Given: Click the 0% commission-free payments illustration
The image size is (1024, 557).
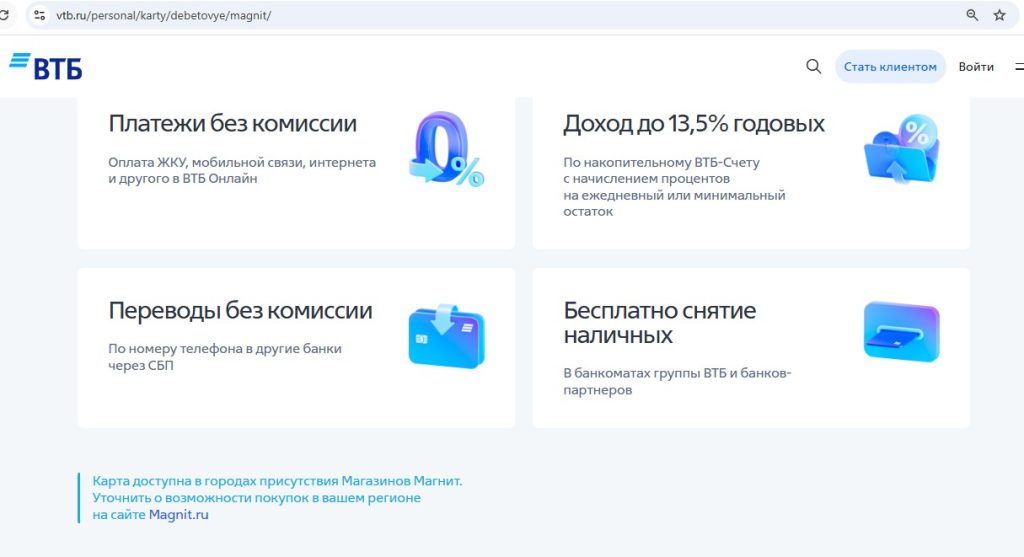Looking at the screenshot, I should coord(447,149).
